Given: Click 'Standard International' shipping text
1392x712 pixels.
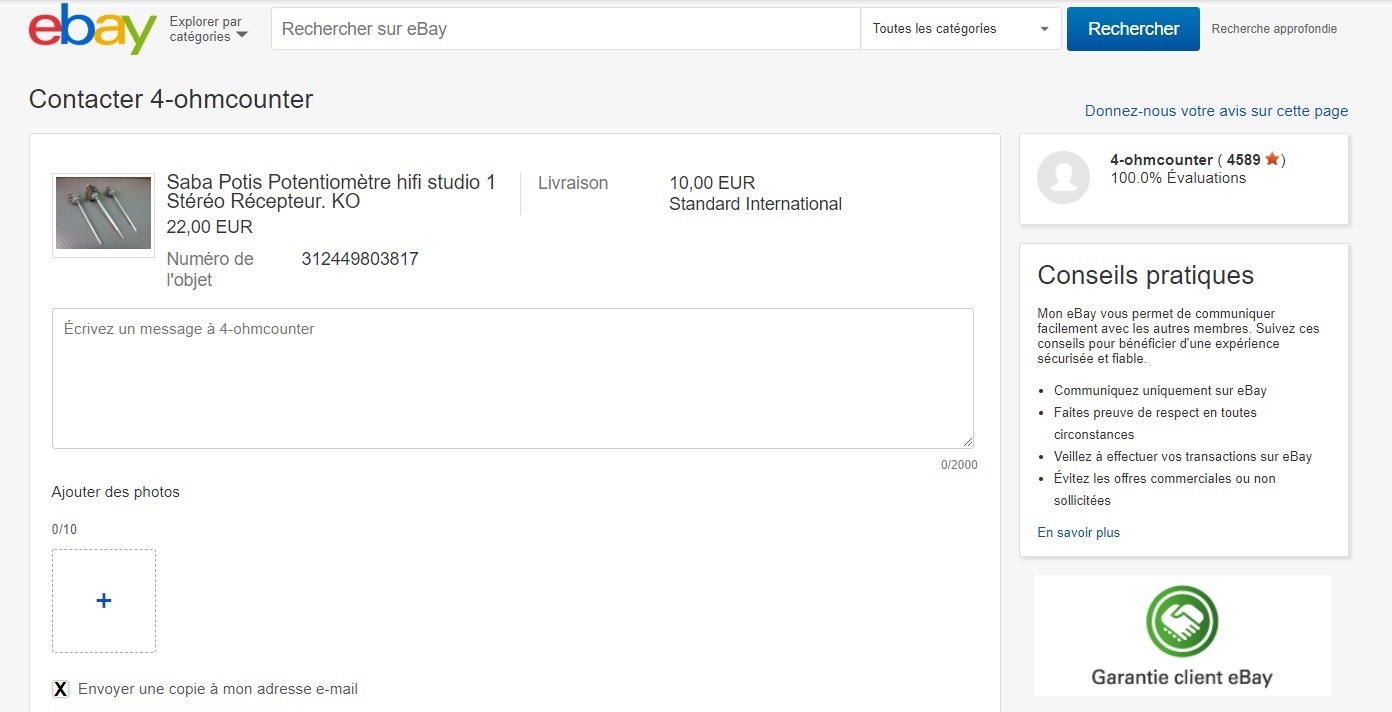Looking at the screenshot, I should [x=755, y=204].
